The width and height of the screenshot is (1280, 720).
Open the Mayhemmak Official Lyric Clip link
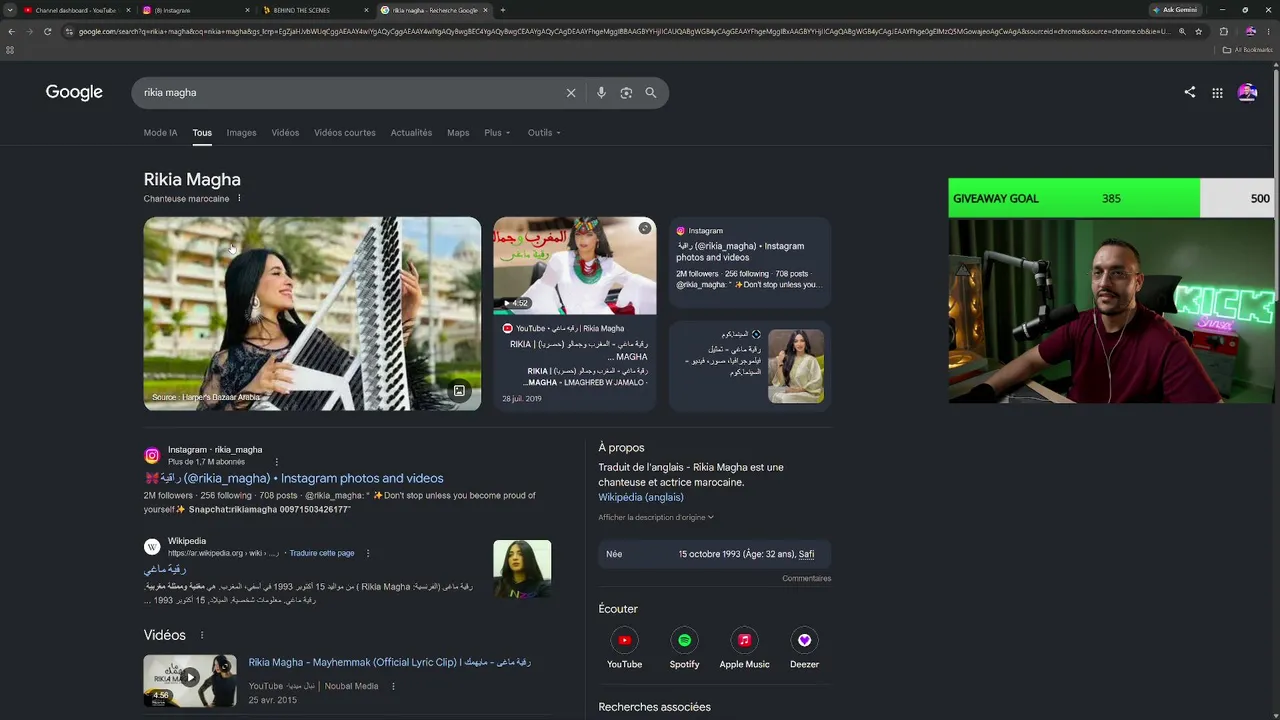pos(390,662)
